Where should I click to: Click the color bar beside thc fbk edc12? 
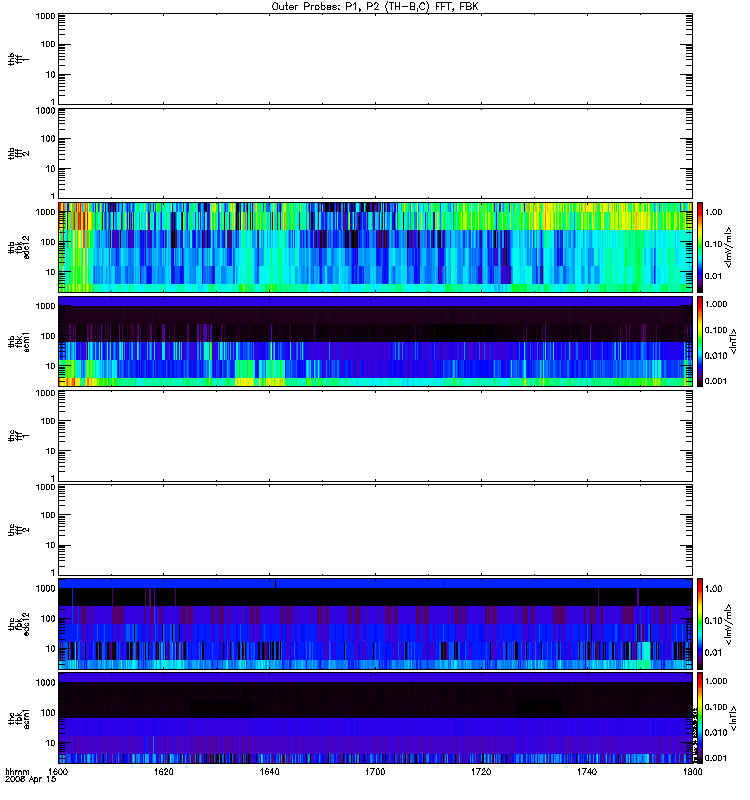pyautogui.click(x=700, y=623)
